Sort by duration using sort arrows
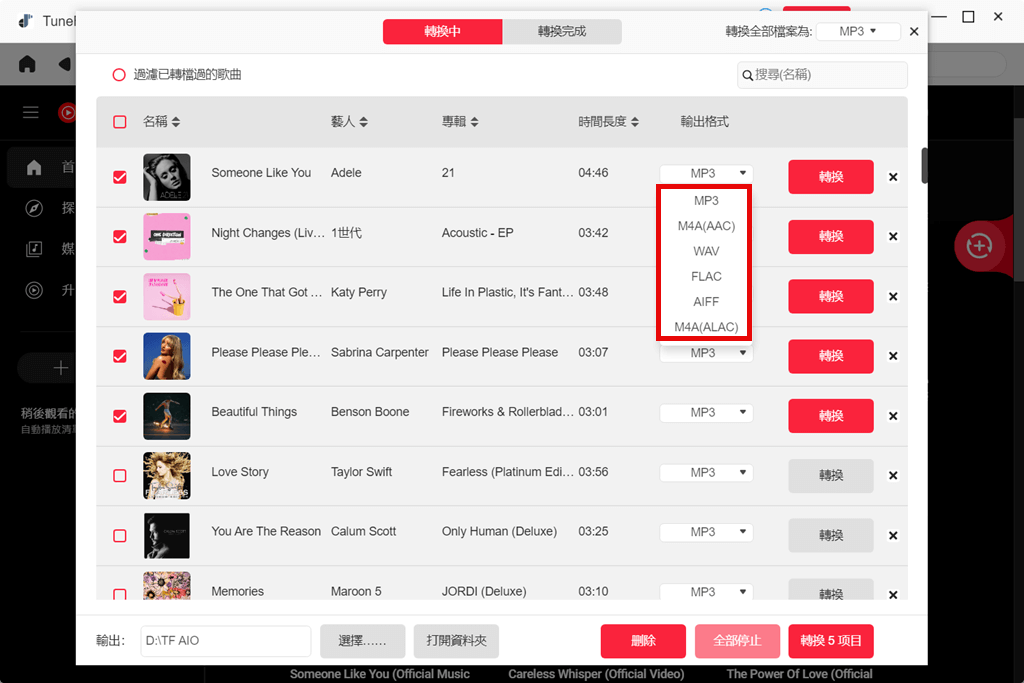Screen dimensions: 1024x683 (635, 121)
